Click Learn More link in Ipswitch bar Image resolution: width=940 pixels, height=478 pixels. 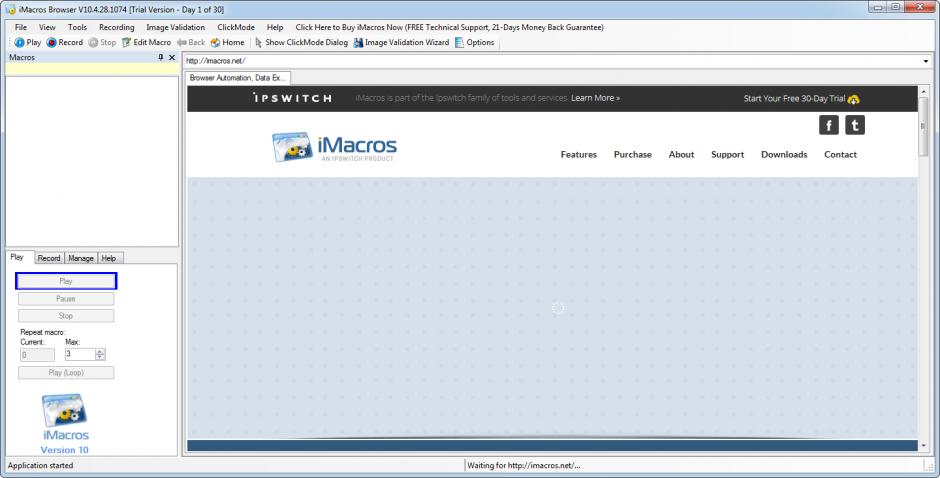pyautogui.click(x=595, y=98)
